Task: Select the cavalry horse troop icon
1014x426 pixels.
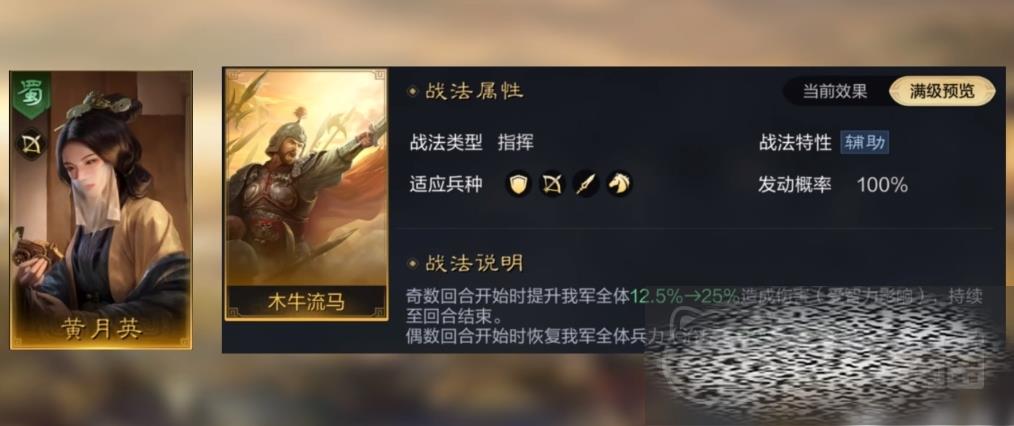Action: coord(620,185)
